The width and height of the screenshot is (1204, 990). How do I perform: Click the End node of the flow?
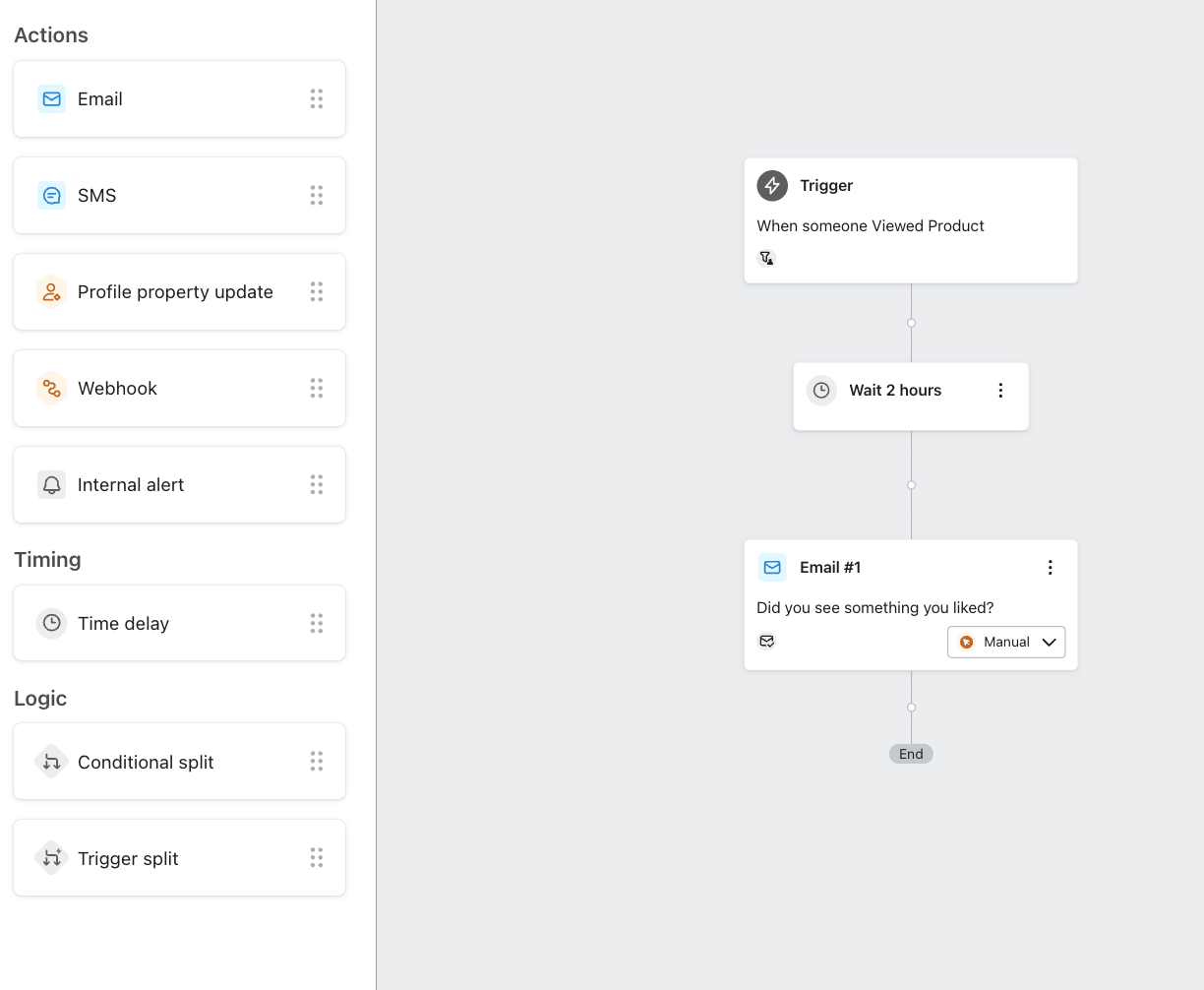click(x=911, y=754)
